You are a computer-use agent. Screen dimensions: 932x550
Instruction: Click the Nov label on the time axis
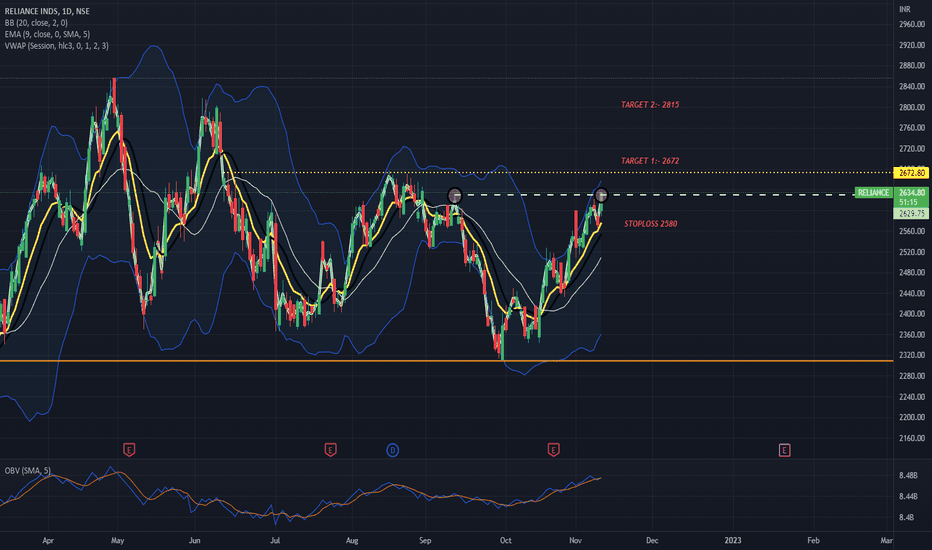(x=575, y=540)
